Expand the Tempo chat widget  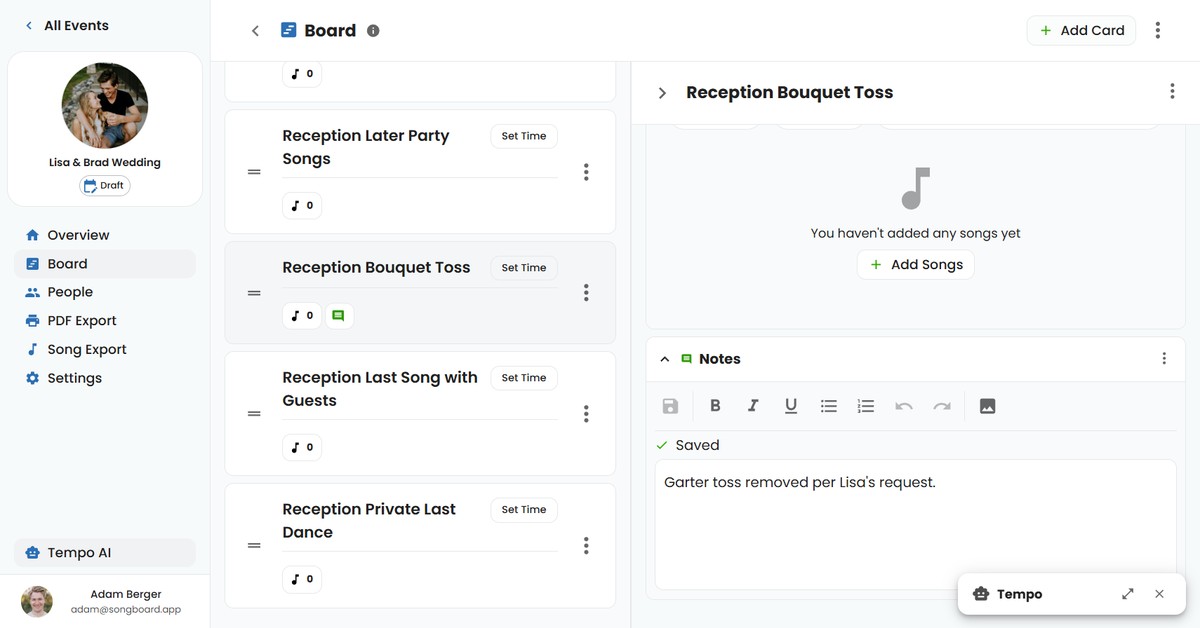pos(1127,593)
